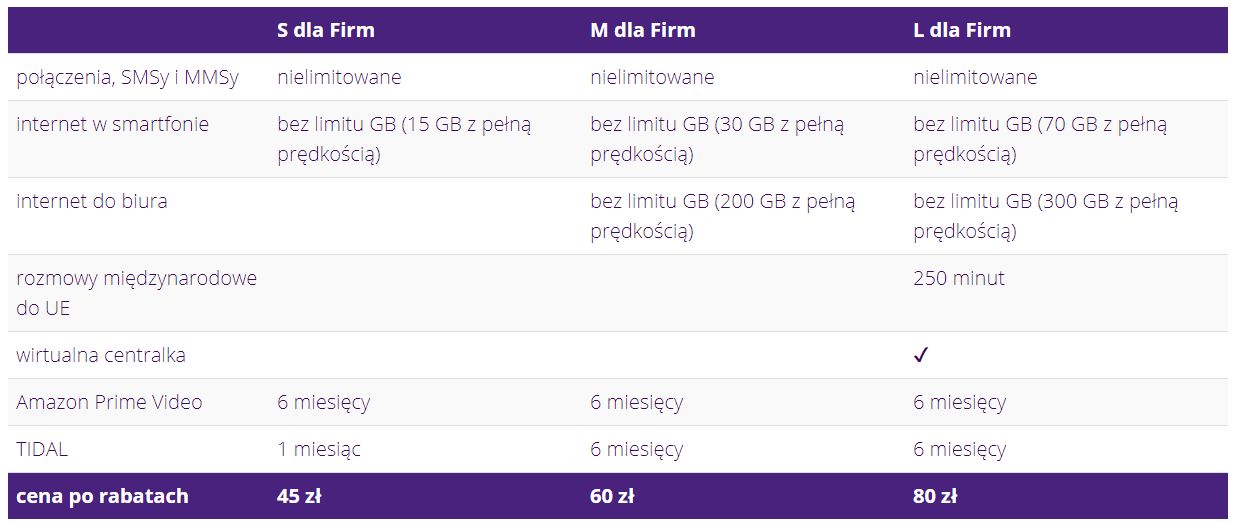
Task: Click the Amazon Prime Video row label
Action: (109, 402)
